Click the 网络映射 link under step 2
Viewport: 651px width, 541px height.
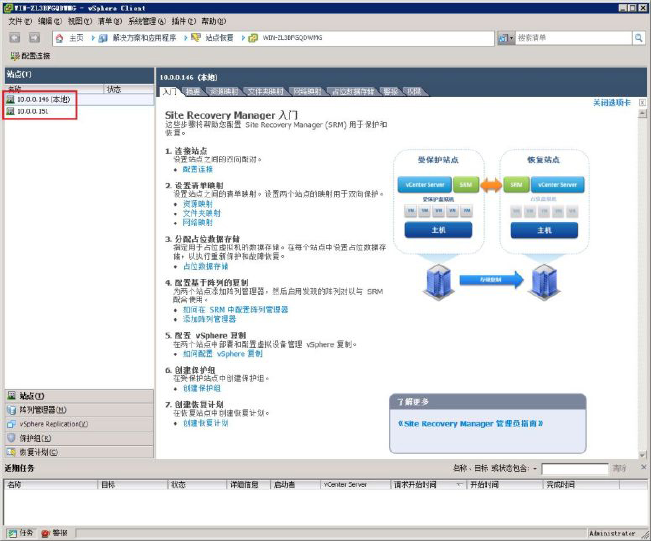pos(198,223)
